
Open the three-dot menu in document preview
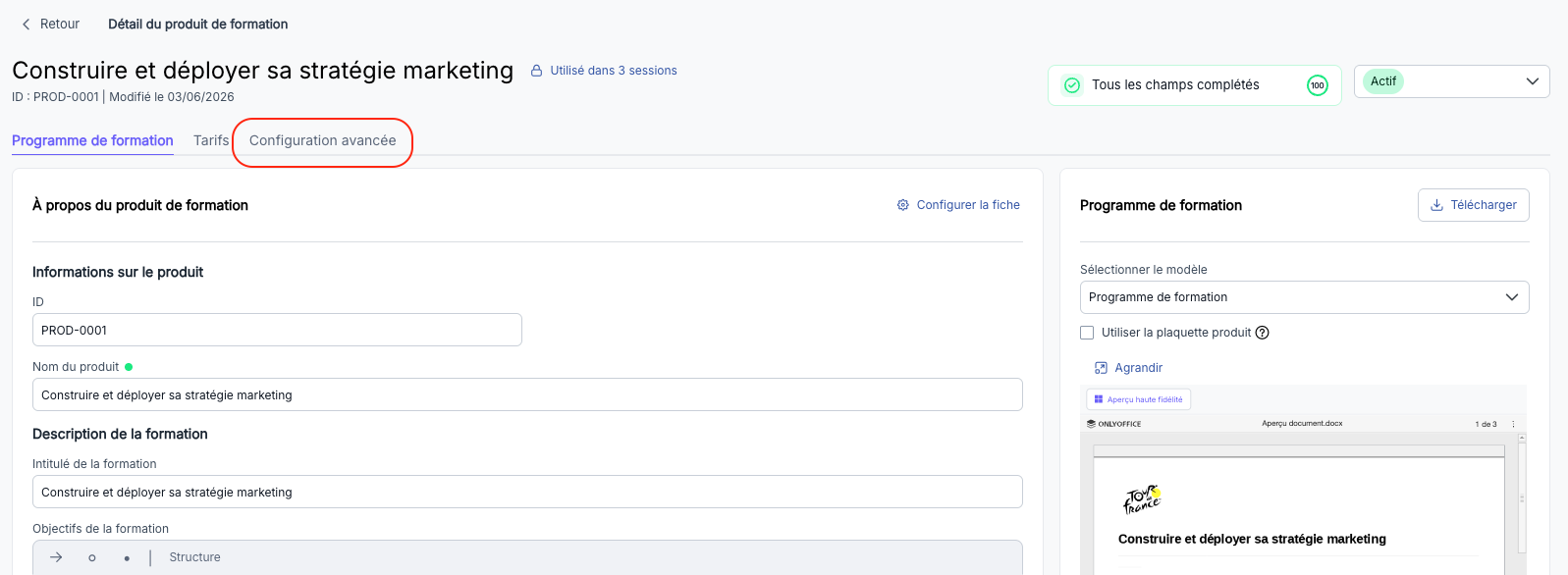pos(1513,424)
